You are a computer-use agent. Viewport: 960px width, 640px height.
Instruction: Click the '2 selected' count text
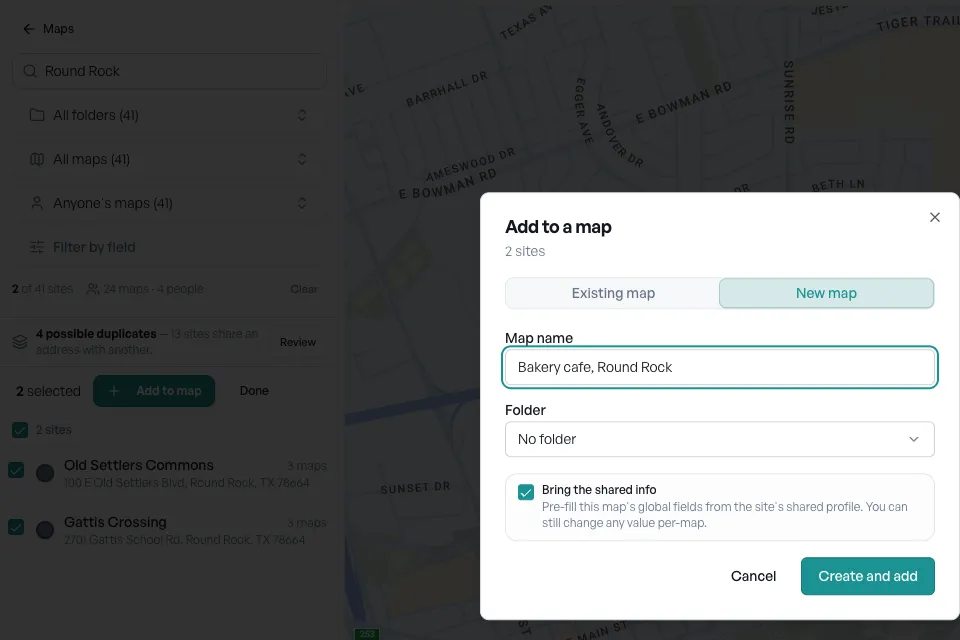click(x=48, y=391)
